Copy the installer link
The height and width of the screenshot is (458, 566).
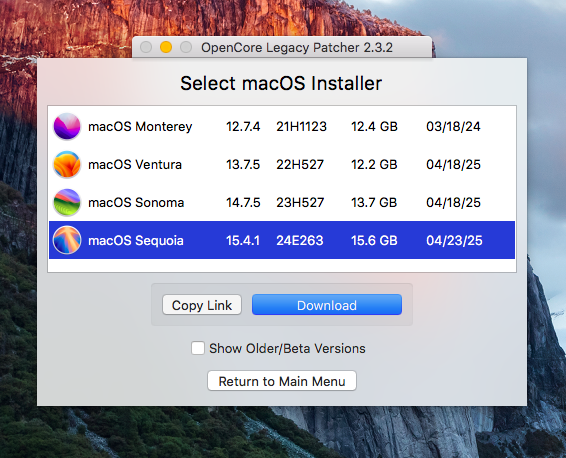click(x=202, y=305)
